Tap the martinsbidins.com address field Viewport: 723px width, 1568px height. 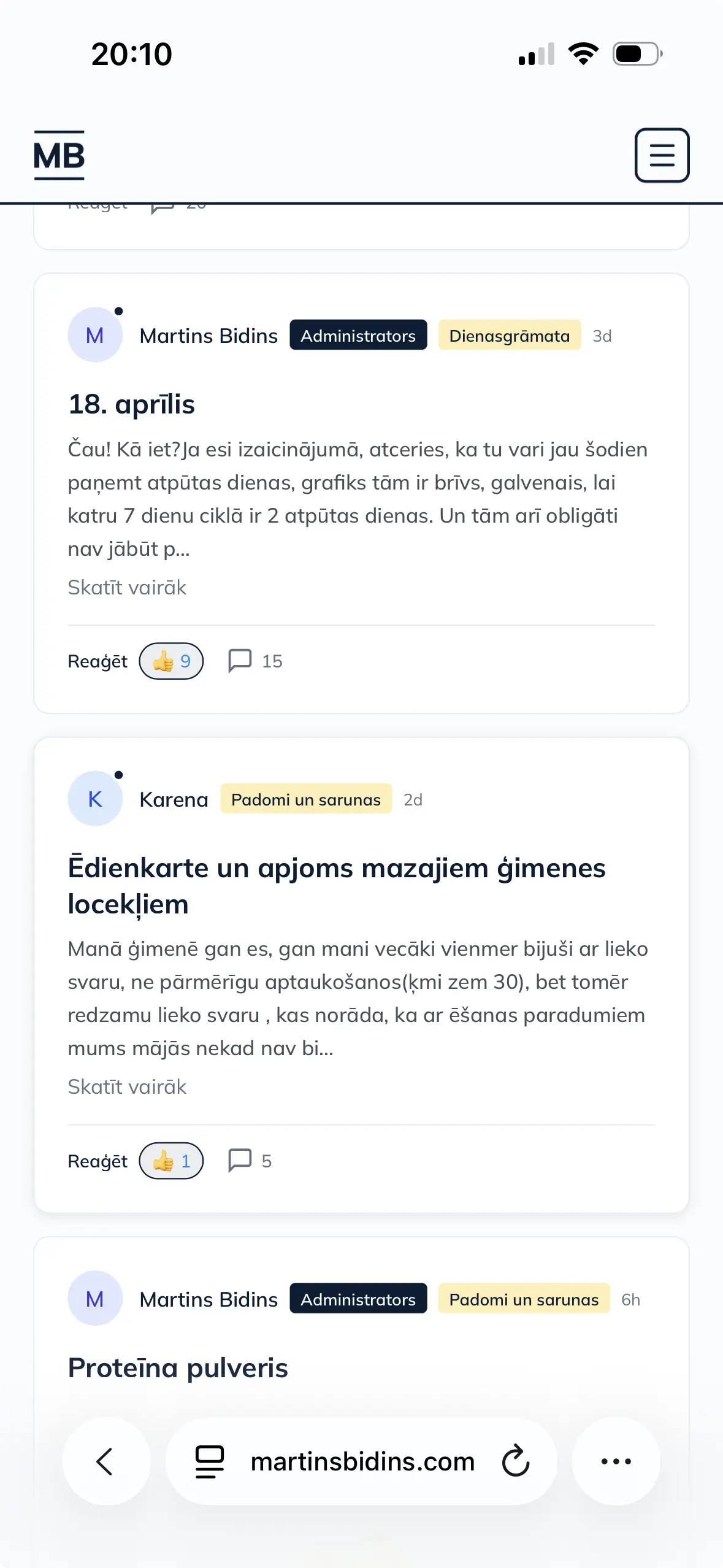click(x=362, y=1461)
